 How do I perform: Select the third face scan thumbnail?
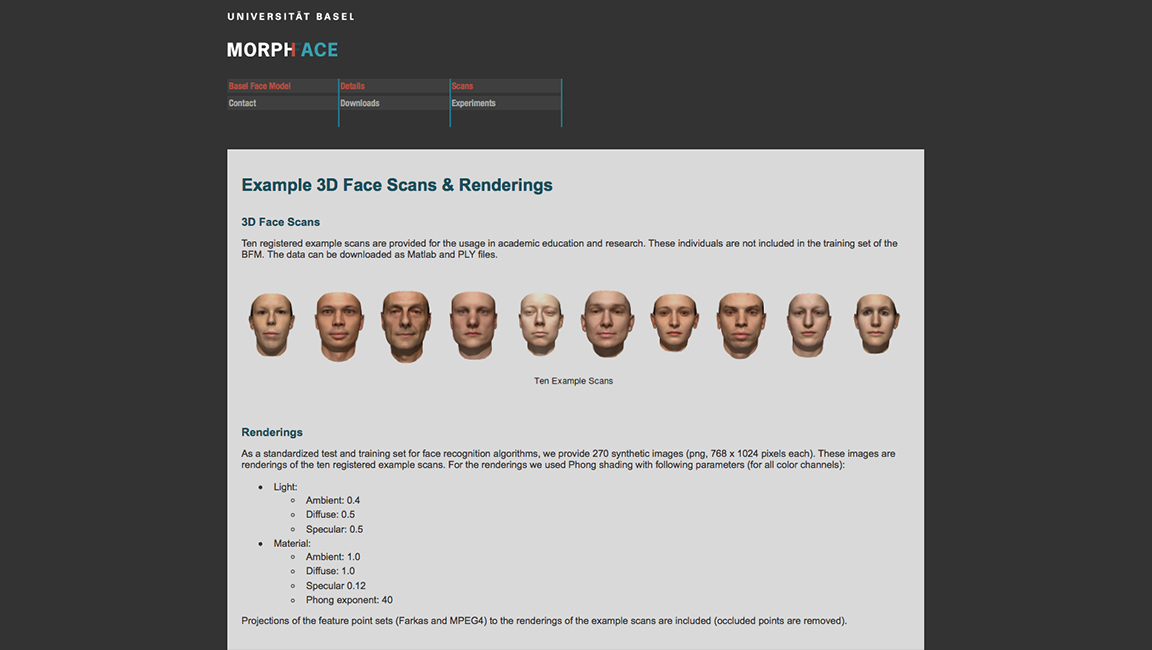[406, 327]
